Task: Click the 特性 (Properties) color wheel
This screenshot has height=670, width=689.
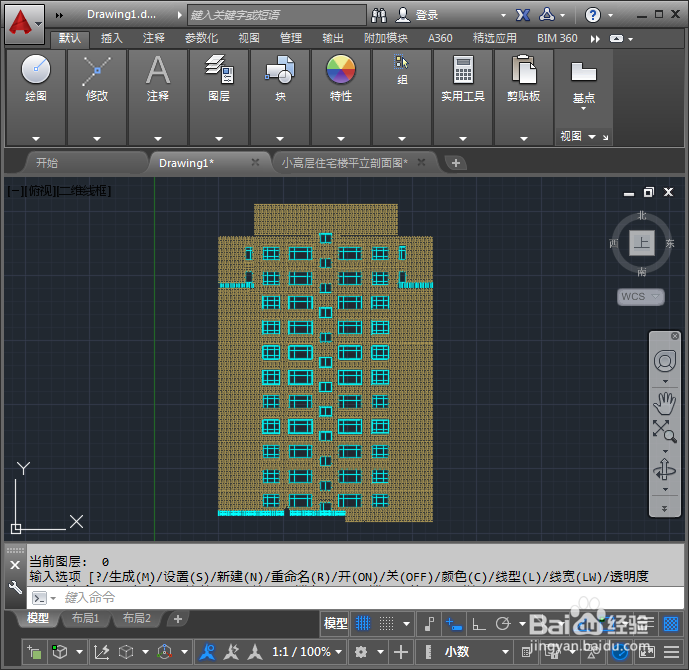Action: pyautogui.click(x=341, y=71)
